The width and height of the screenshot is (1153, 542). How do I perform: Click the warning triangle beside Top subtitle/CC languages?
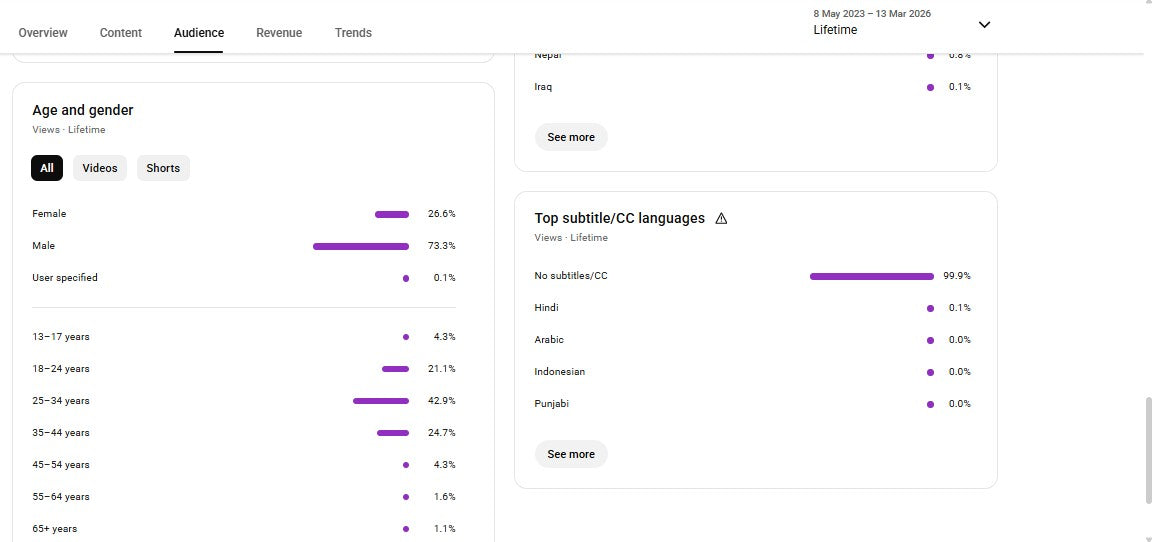[x=721, y=218]
